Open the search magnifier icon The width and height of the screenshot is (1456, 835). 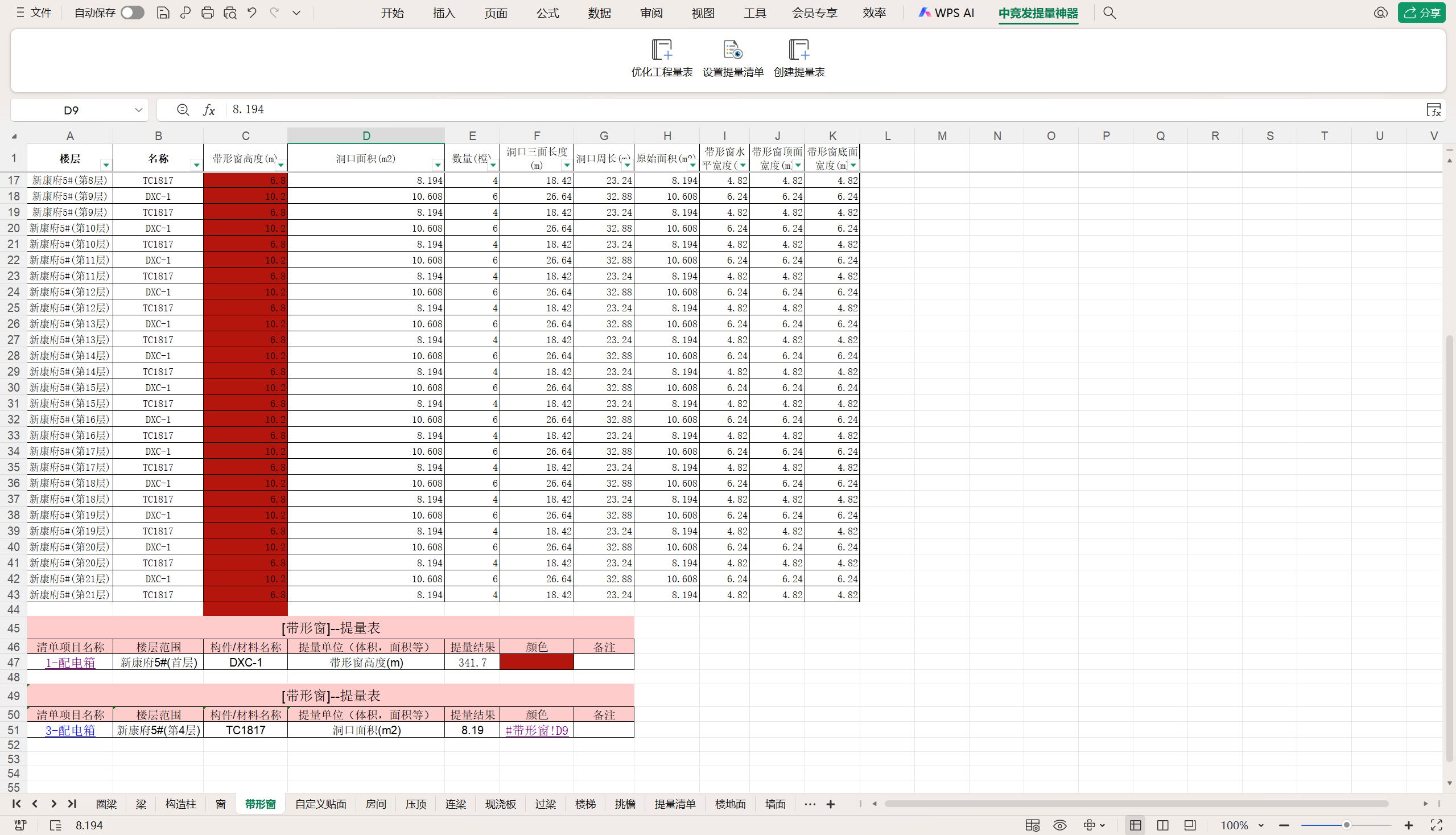click(x=1109, y=13)
